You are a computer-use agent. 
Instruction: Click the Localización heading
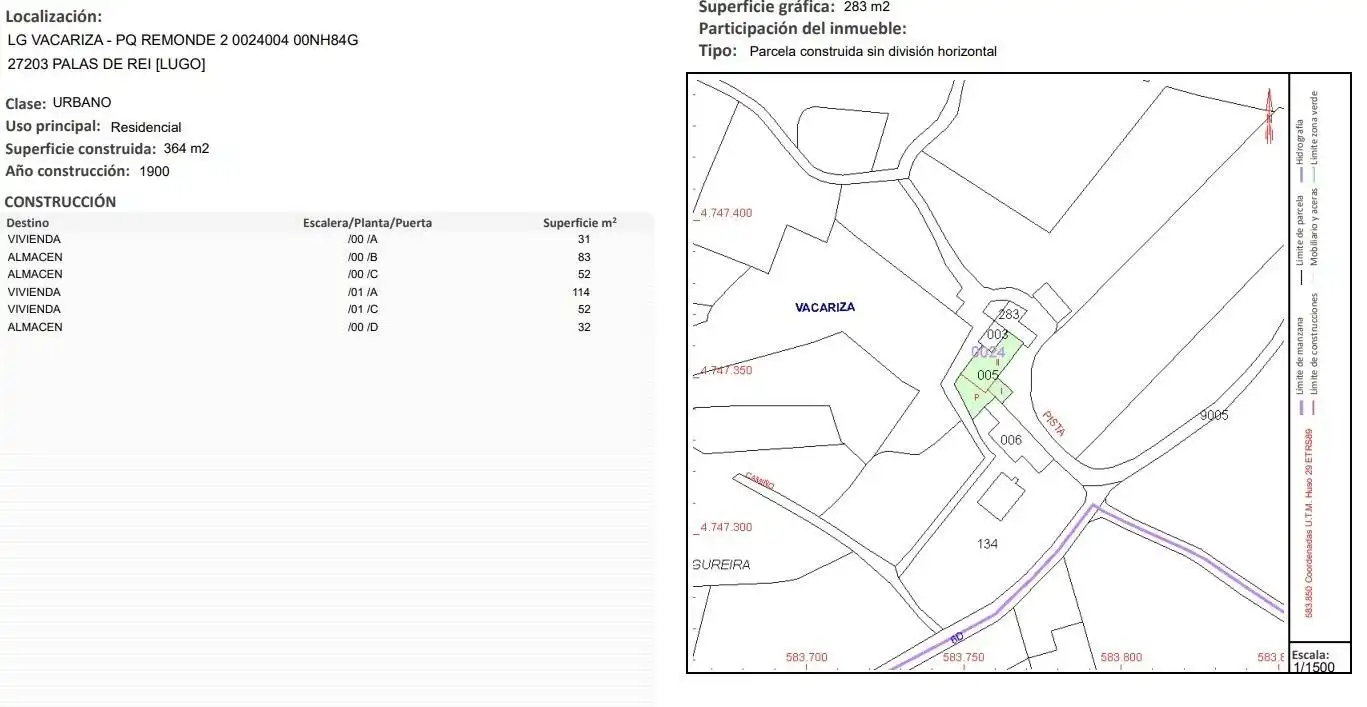[54, 17]
